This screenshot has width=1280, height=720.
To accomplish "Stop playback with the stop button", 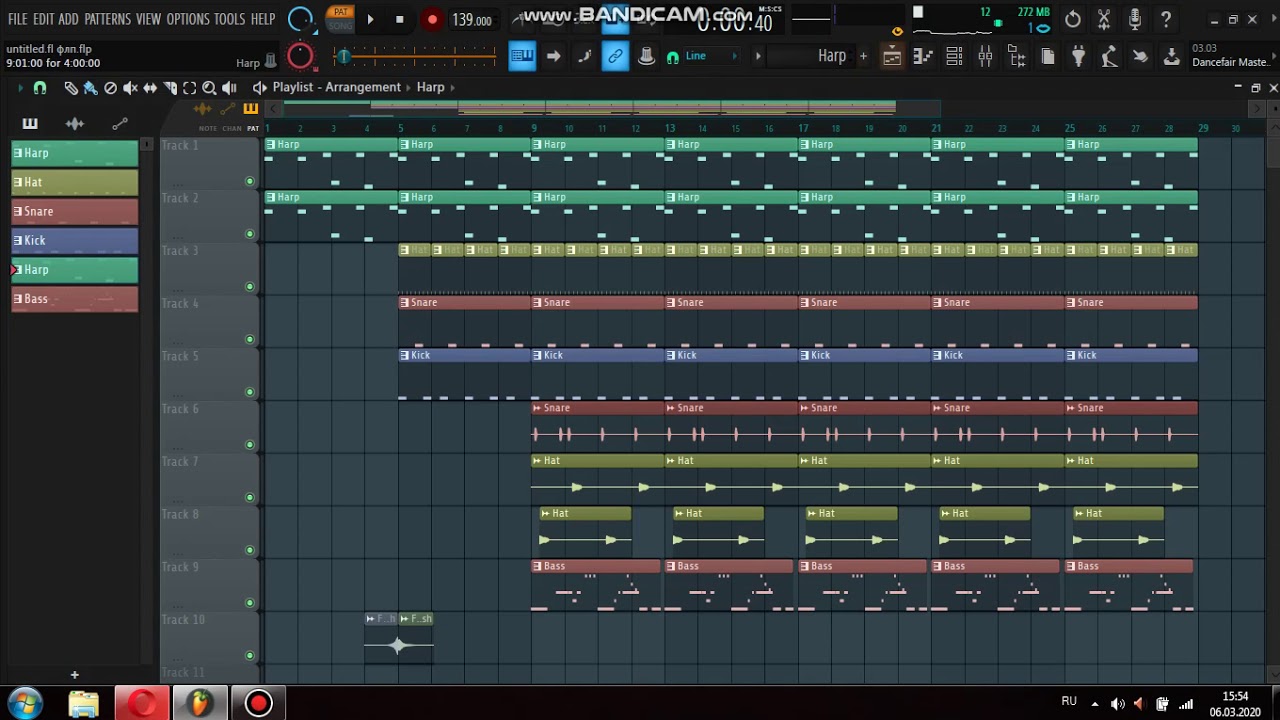I will 400,19.
